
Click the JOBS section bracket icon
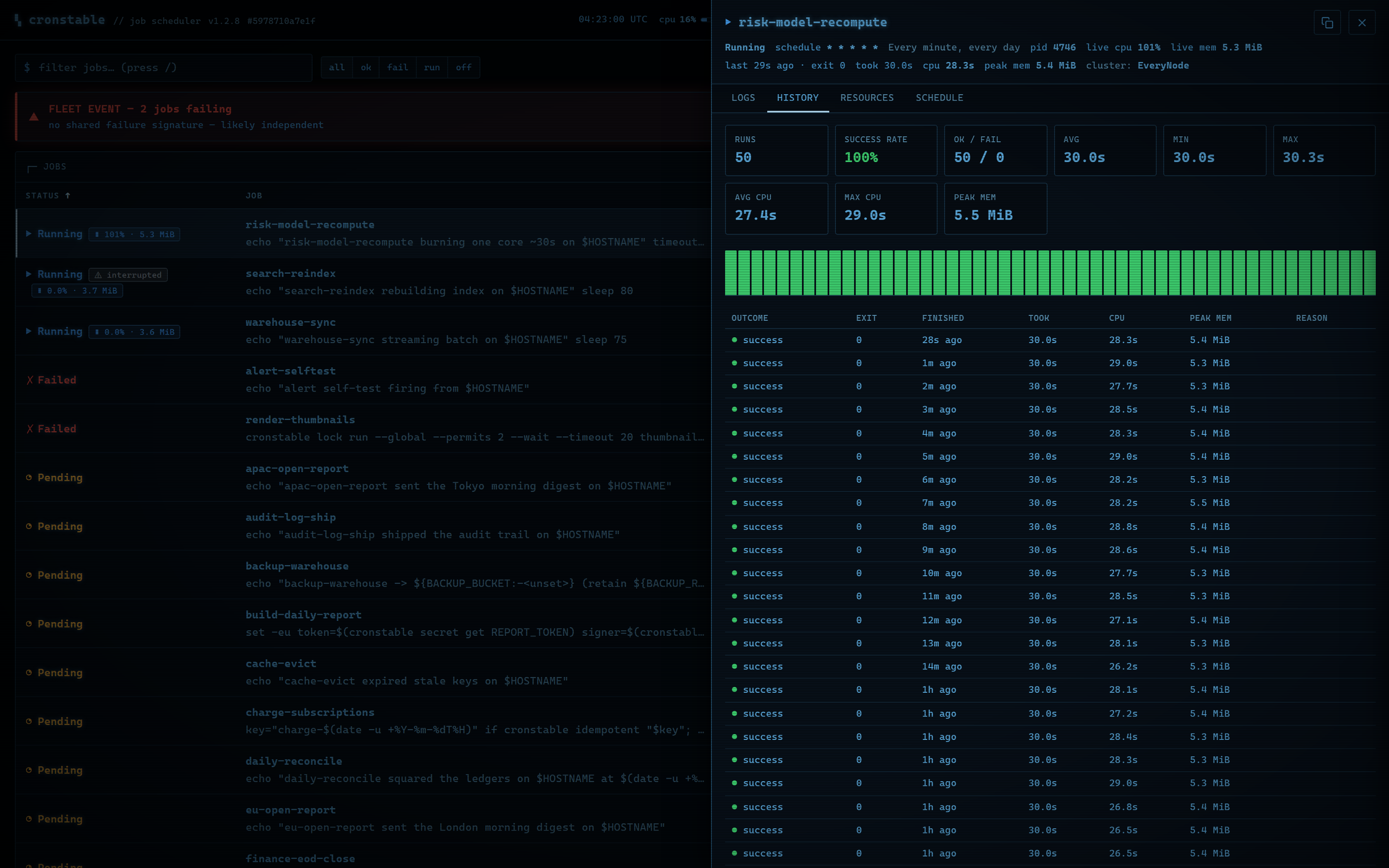32,168
